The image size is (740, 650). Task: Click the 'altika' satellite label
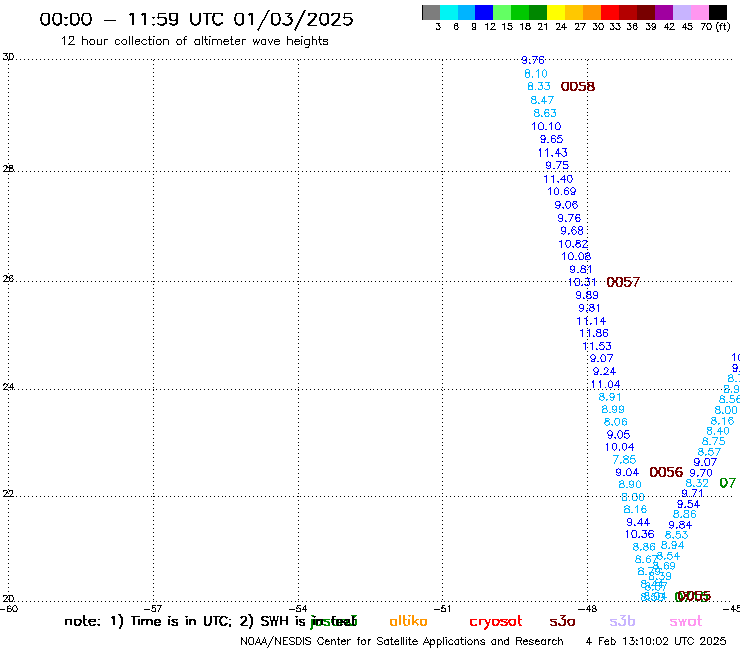click(408, 621)
